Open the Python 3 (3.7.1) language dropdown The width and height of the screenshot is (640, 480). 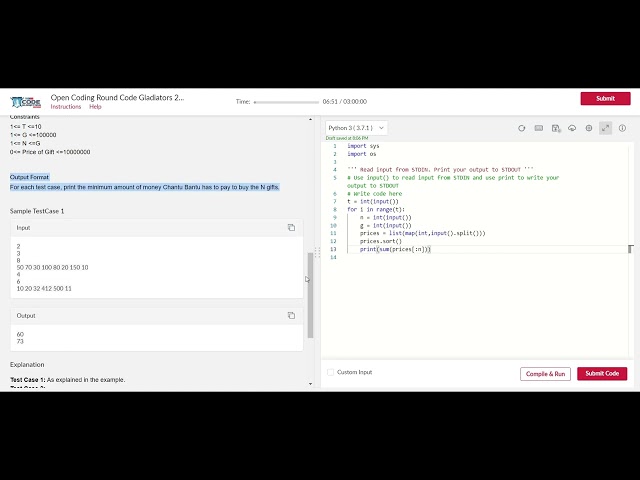pyautogui.click(x=356, y=128)
